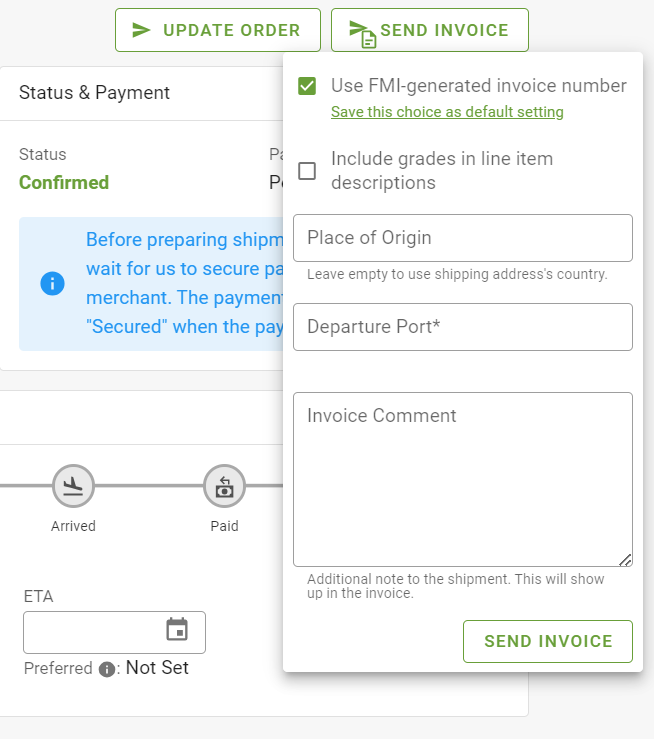
Task: Click the send-document icon in top Send Invoice
Action: (x=363, y=34)
